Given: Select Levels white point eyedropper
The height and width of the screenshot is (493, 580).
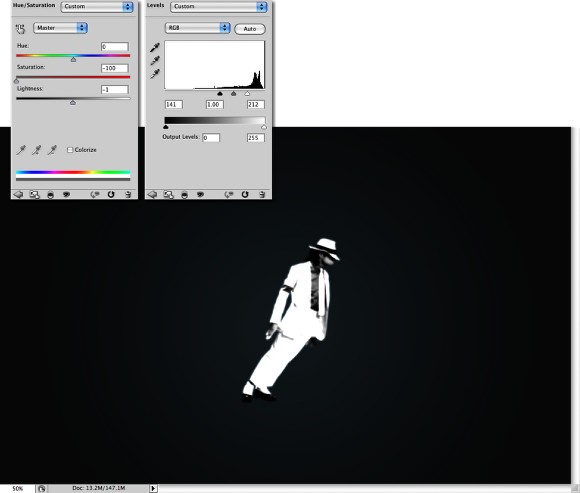Looking at the screenshot, I should [155, 74].
